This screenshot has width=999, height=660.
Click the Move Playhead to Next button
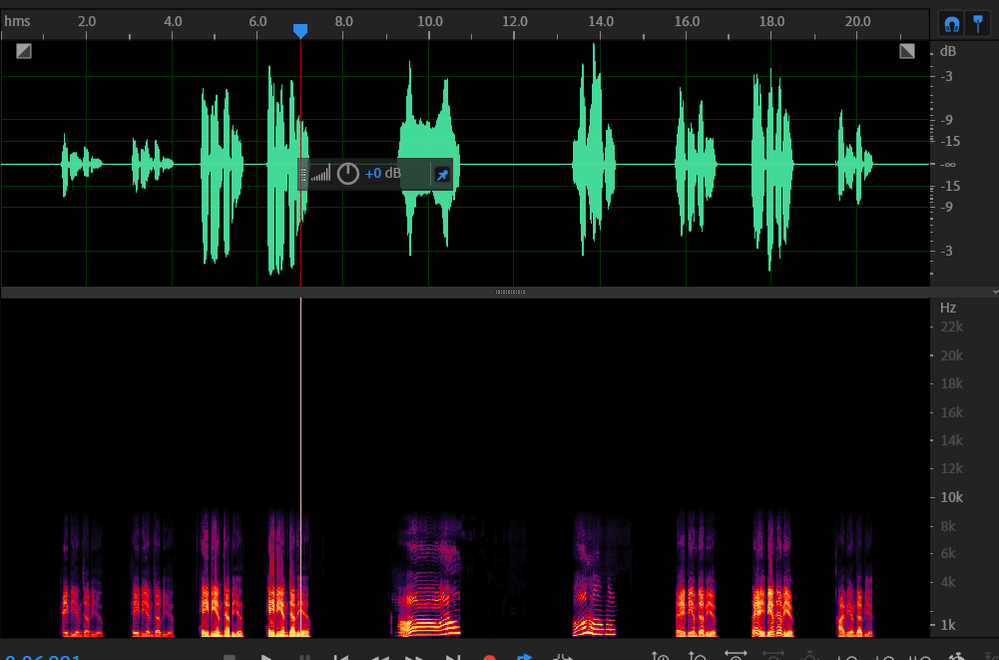tap(453, 656)
